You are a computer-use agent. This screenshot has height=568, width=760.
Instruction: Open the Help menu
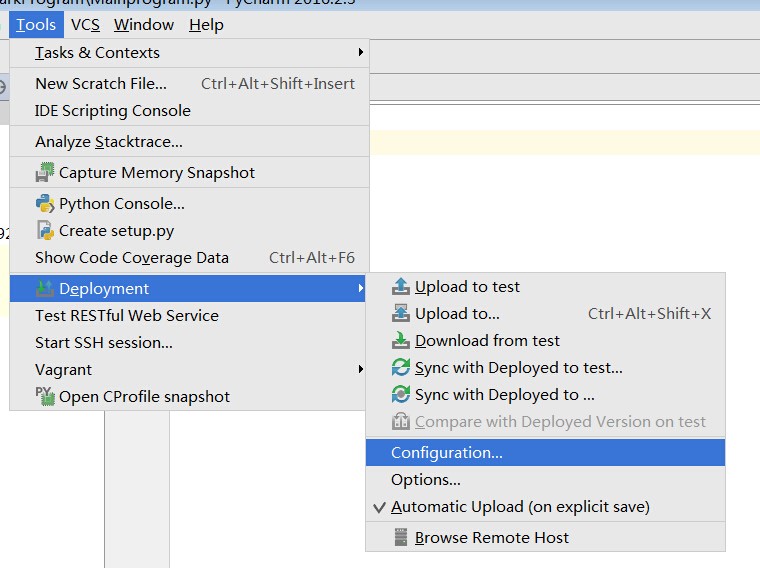point(206,25)
